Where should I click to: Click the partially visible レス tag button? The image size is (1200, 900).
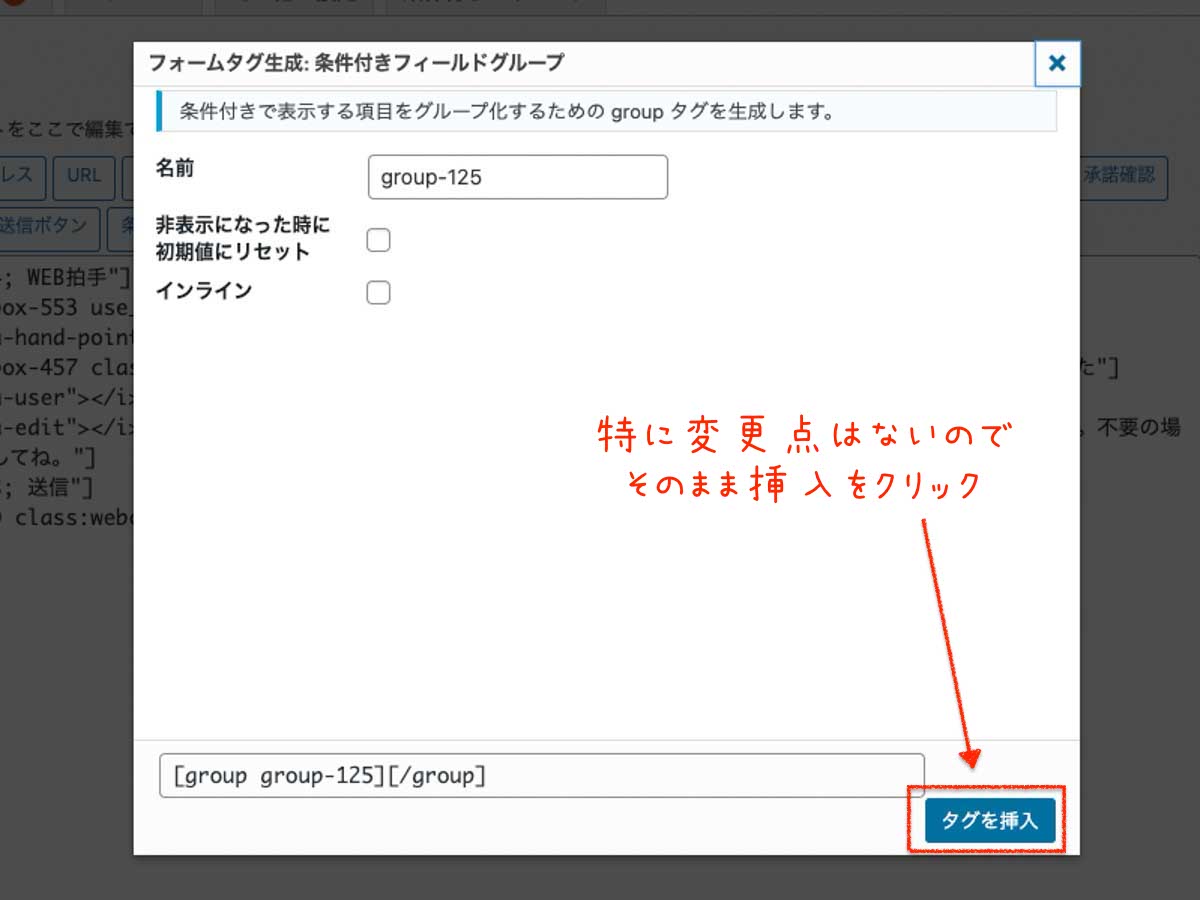18,175
